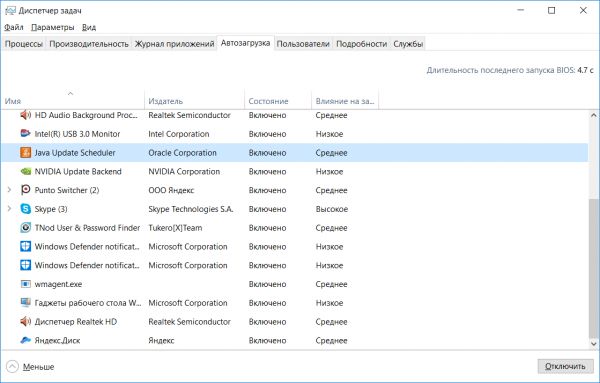
Task: Select the Гаджеты рабочего стола W... entry name
Action: tap(88, 303)
